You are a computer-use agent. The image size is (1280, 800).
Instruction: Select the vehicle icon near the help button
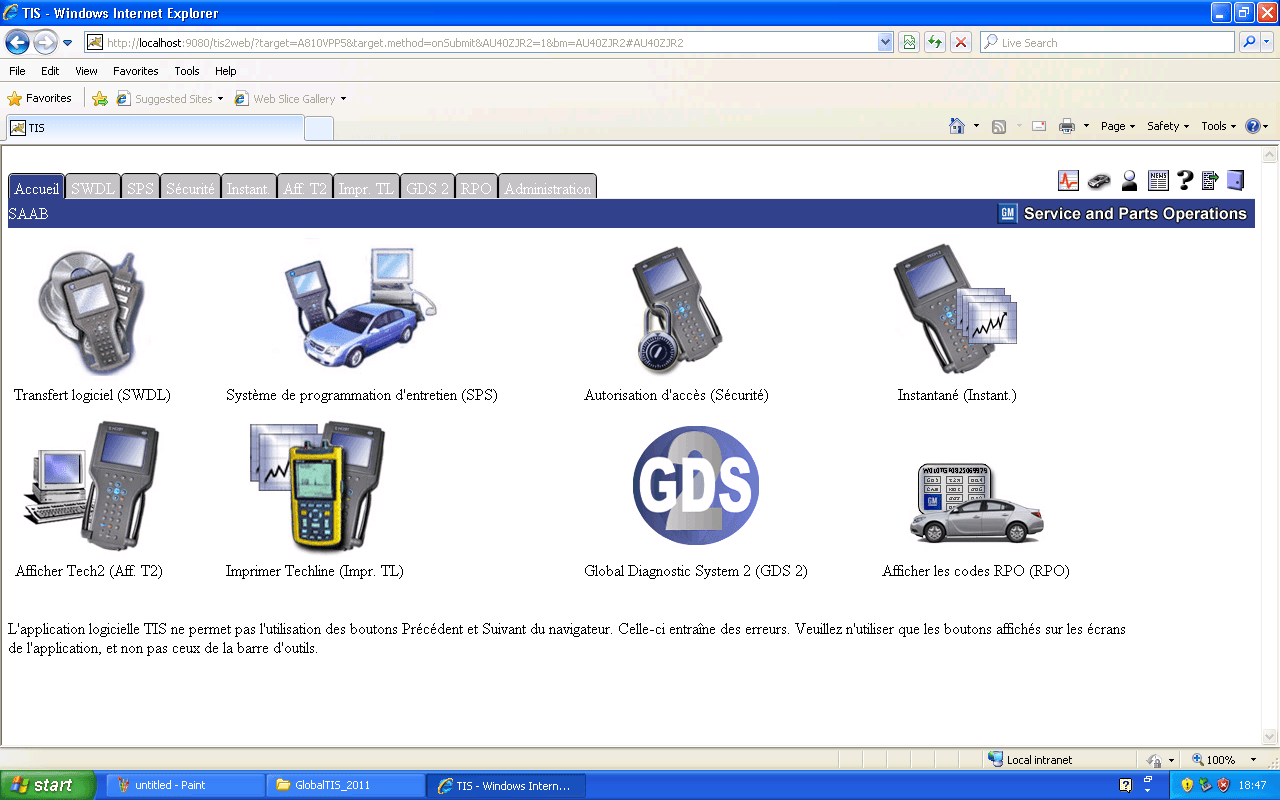(x=1098, y=180)
